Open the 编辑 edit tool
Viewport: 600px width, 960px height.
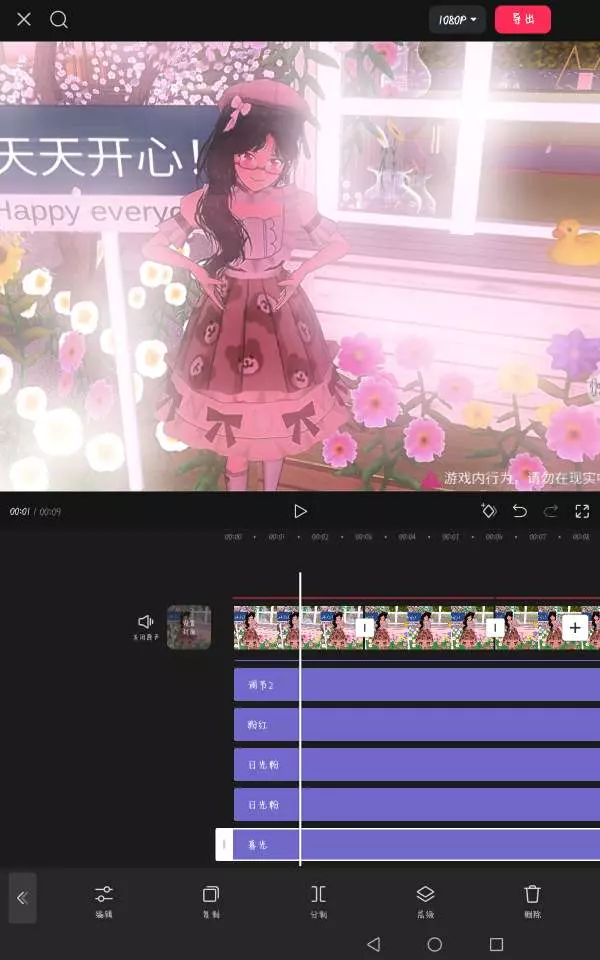click(104, 900)
